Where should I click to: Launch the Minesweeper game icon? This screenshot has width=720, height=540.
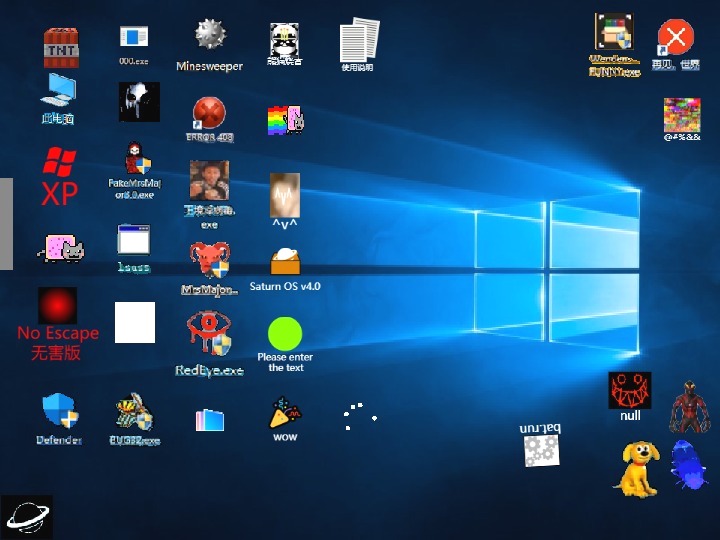click(x=210, y=38)
